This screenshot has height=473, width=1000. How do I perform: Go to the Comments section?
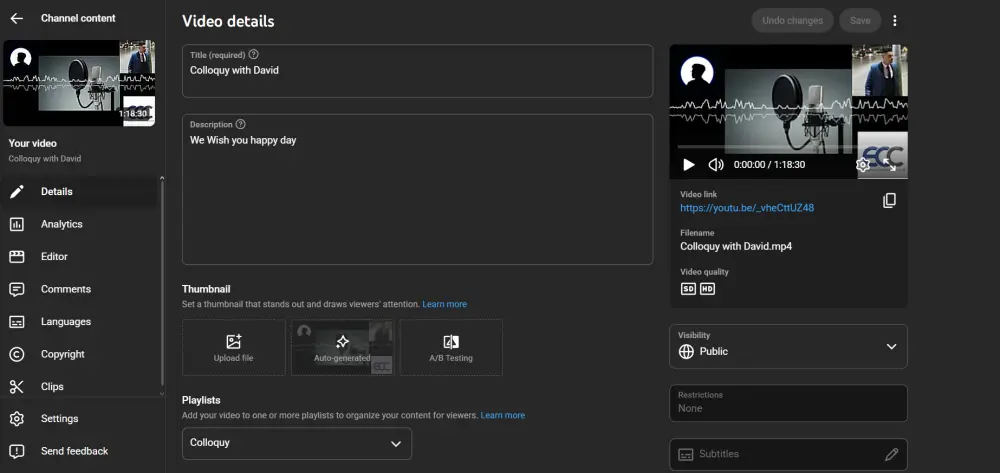click(79, 289)
